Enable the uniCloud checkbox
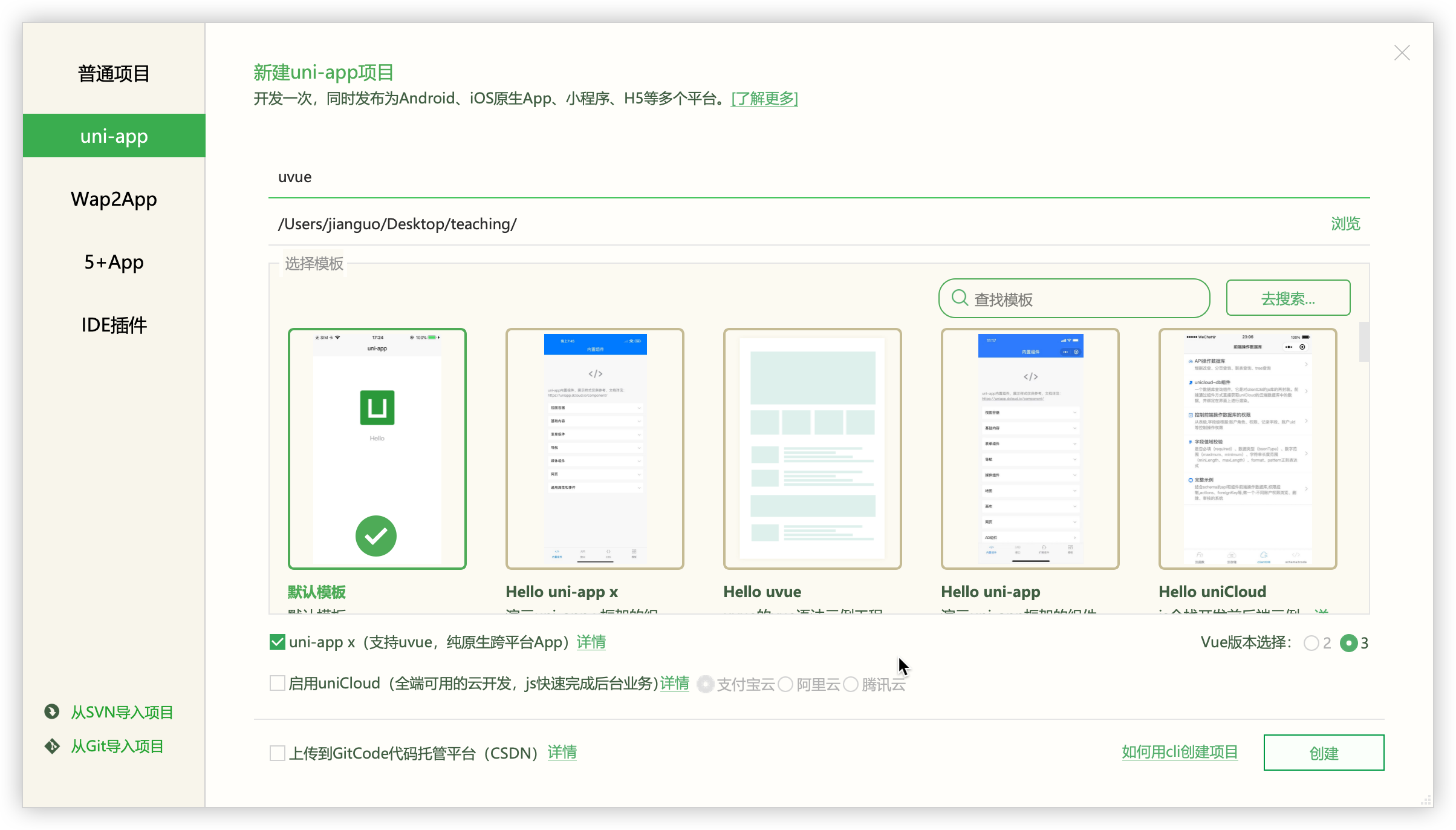 278,683
